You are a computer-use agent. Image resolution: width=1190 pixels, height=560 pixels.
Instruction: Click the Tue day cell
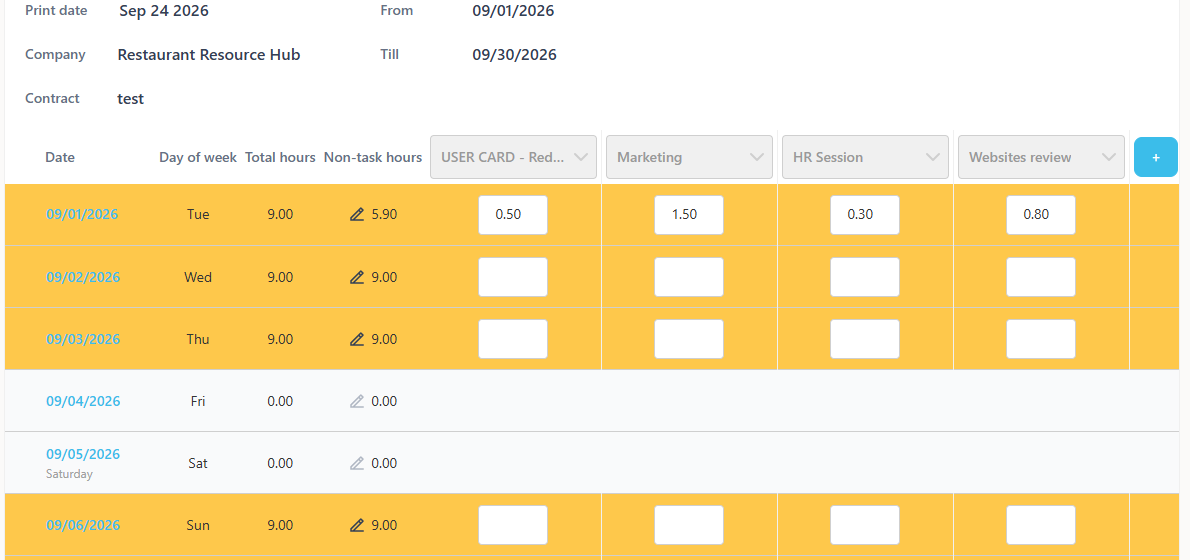(x=198, y=215)
